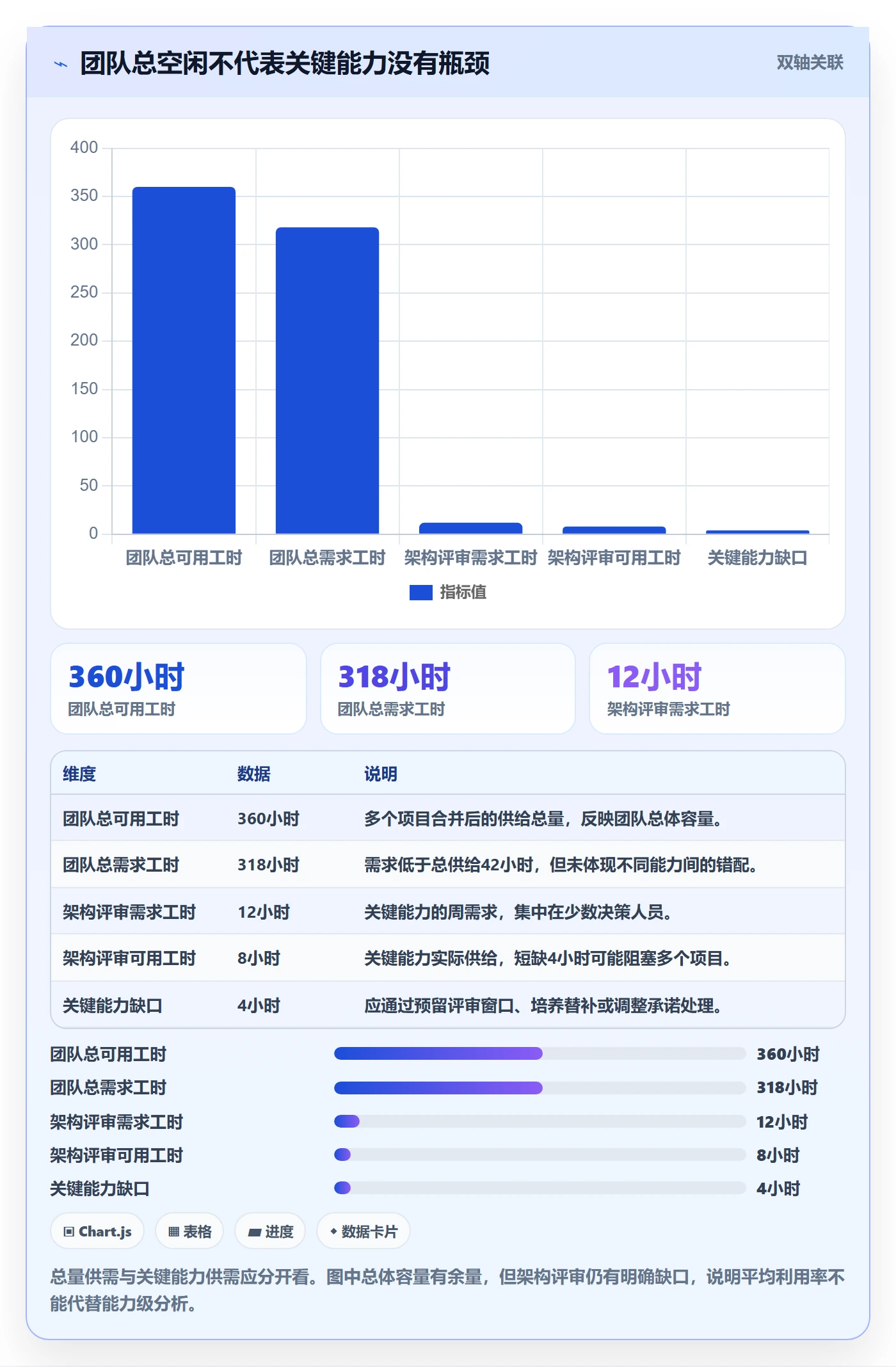
Task: Click the 维度 table column header
Action: coord(79,774)
